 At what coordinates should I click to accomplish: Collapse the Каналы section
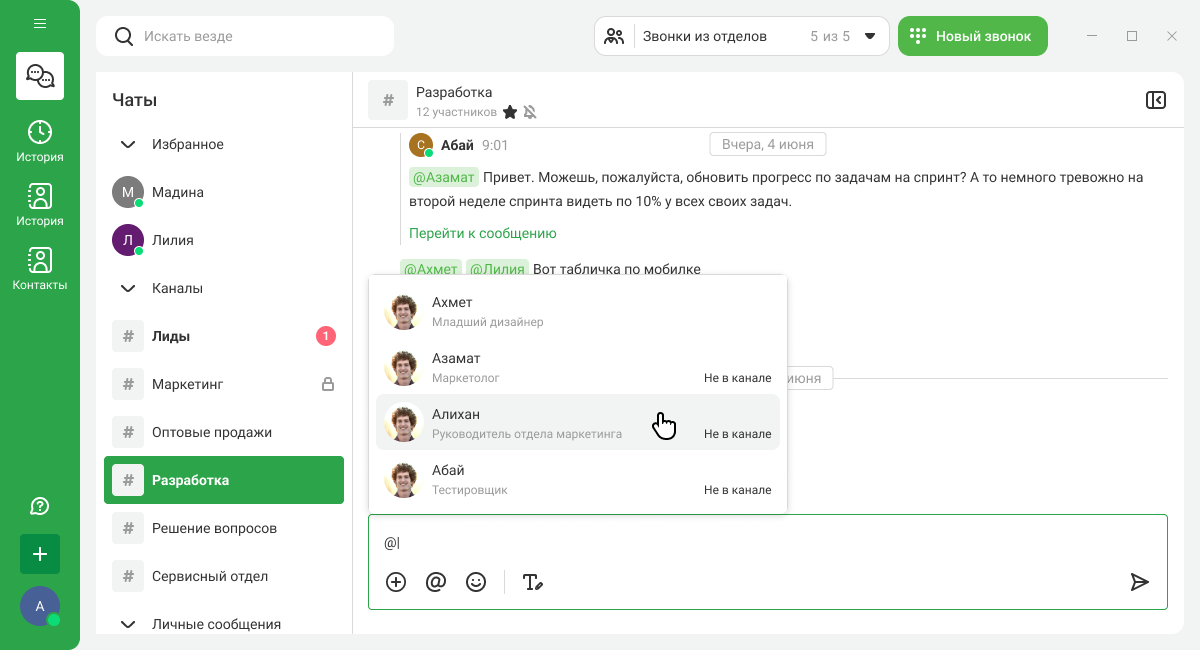point(128,288)
